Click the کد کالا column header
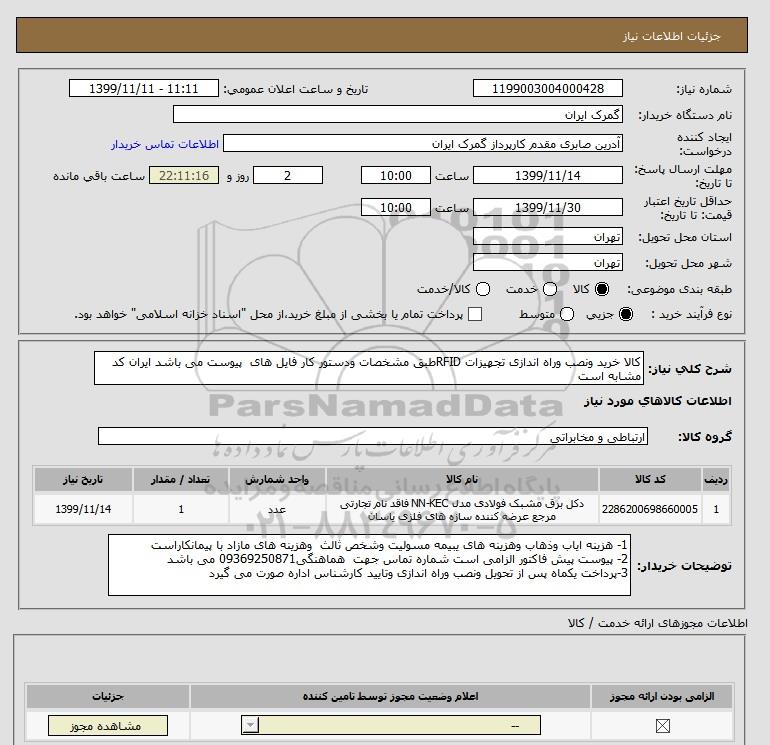The image size is (770, 745). (x=650, y=479)
